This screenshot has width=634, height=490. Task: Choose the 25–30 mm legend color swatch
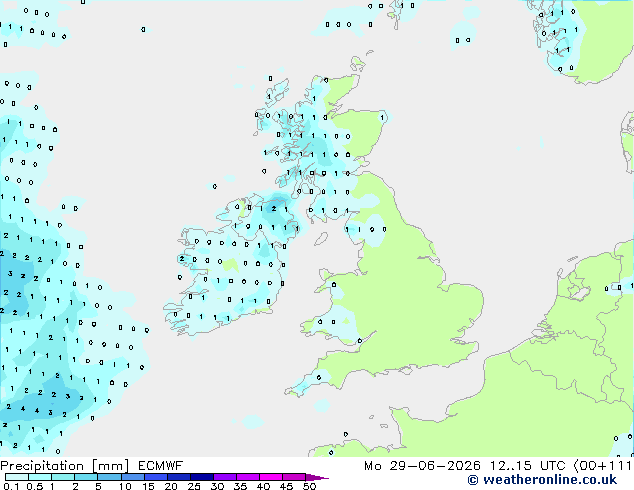pos(201,477)
